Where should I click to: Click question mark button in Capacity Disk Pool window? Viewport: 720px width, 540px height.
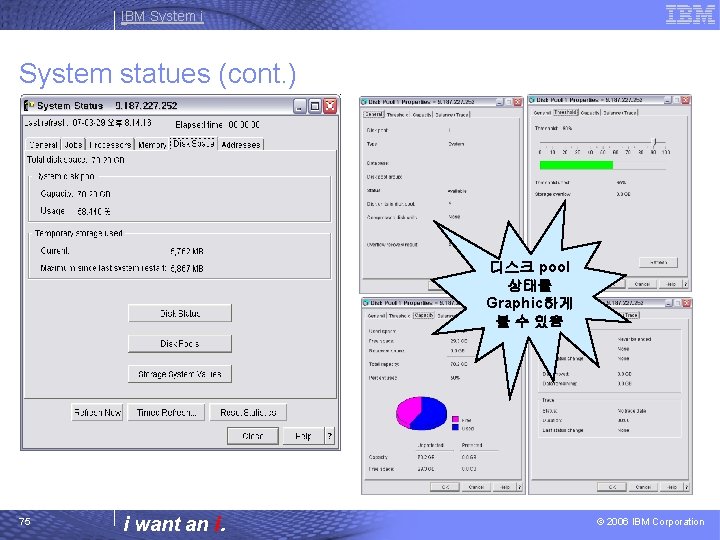[519, 487]
